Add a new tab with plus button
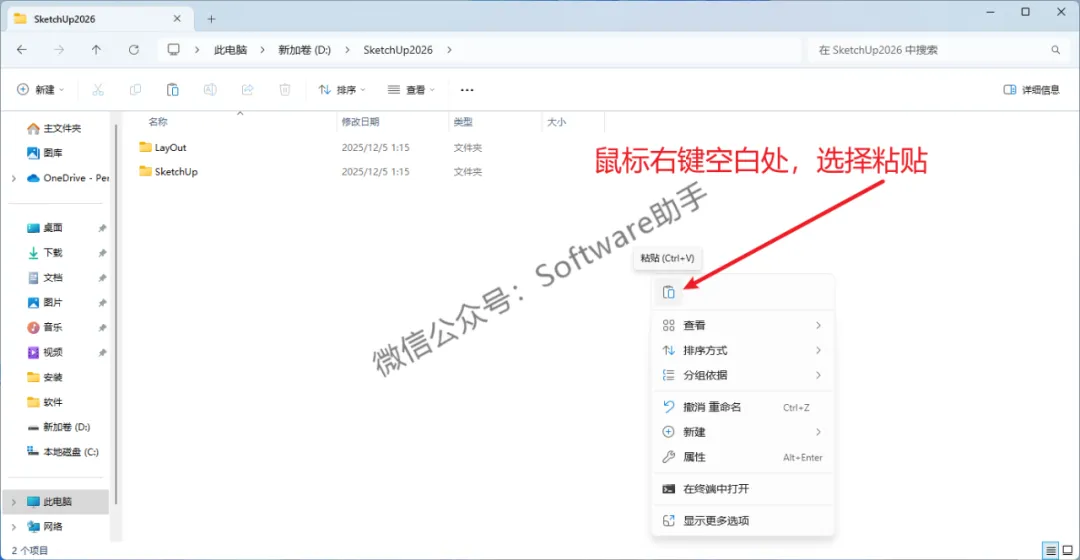The height and width of the screenshot is (560, 1080). [x=211, y=19]
